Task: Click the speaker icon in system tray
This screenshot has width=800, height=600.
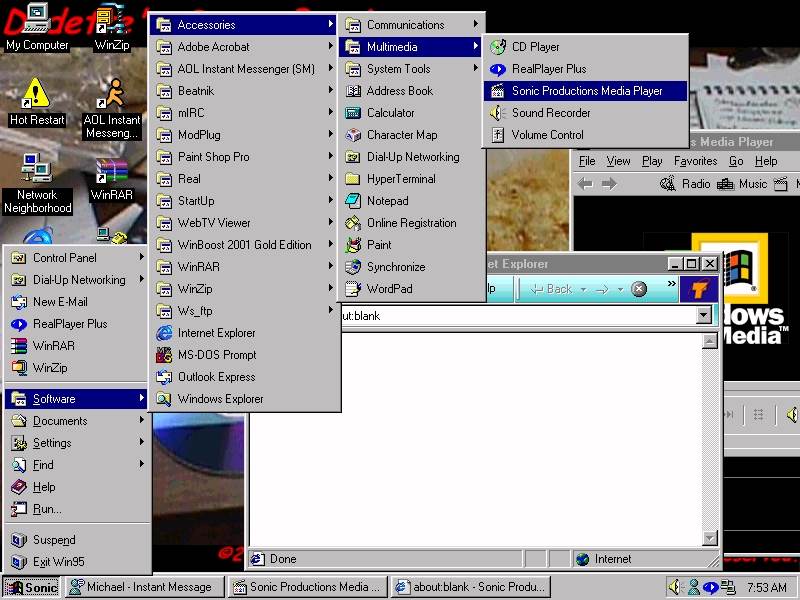Action: coord(675,587)
